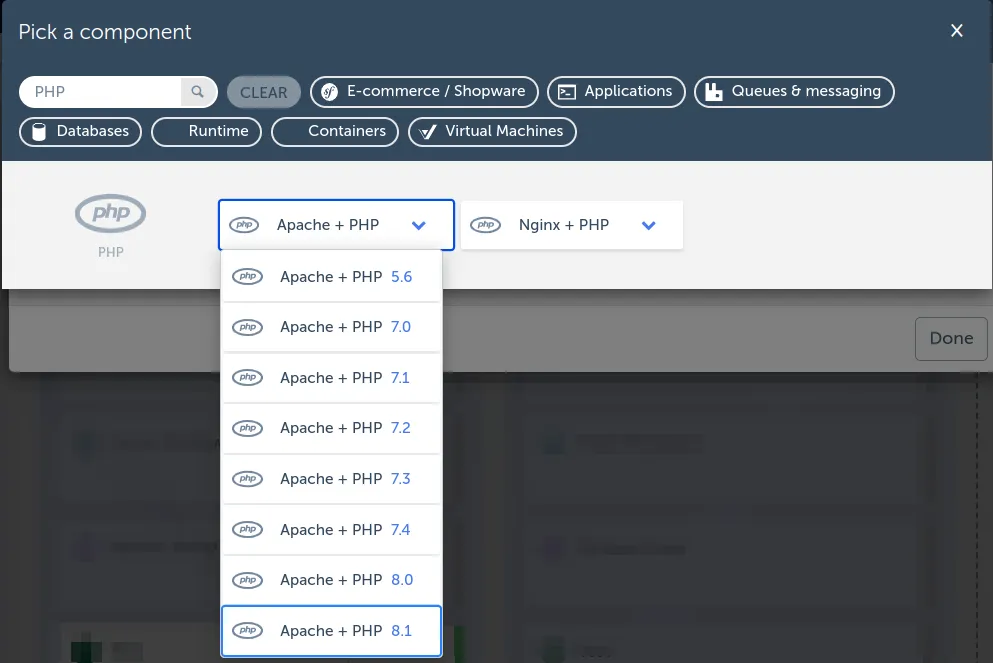Screen dimensions: 993x663
Task: Toggle the Containers category filter
Action: click(x=334, y=131)
